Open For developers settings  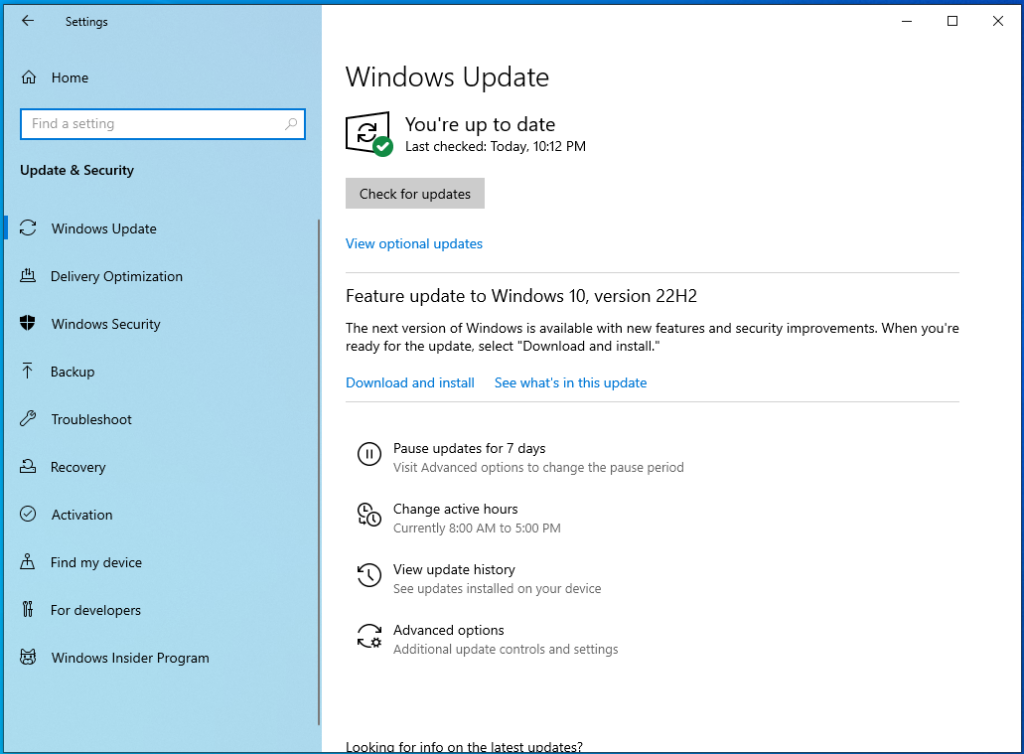tap(95, 611)
